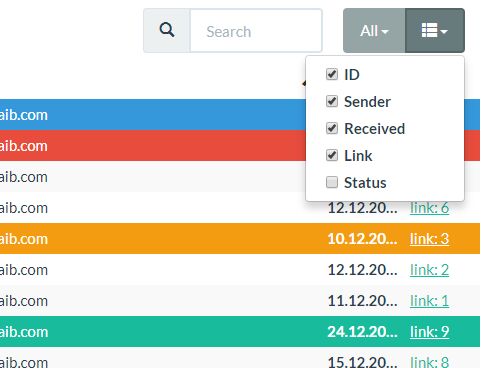Screen dimensions: 488x368
Task: Follow link: 8
Action: pyautogui.click(x=429, y=362)
